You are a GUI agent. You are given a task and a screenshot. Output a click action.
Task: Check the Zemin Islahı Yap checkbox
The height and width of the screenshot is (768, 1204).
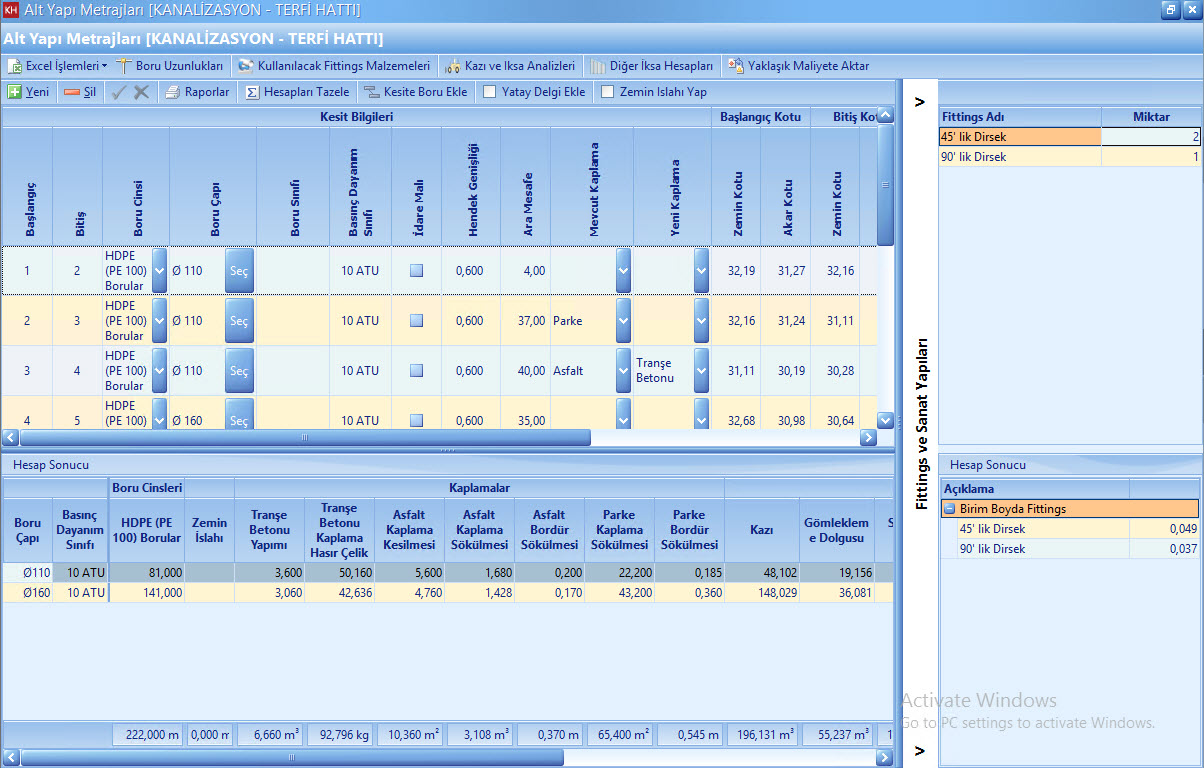608,92
